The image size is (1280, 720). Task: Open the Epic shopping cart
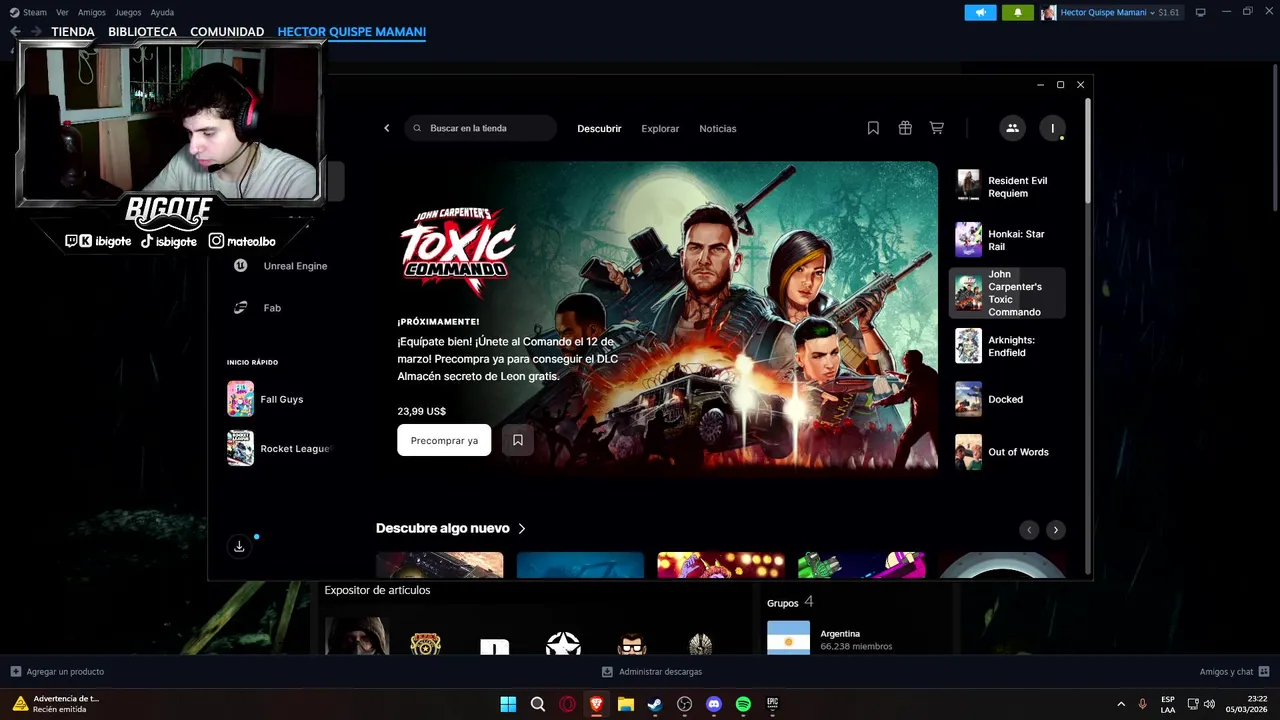(x=937, y=128)
